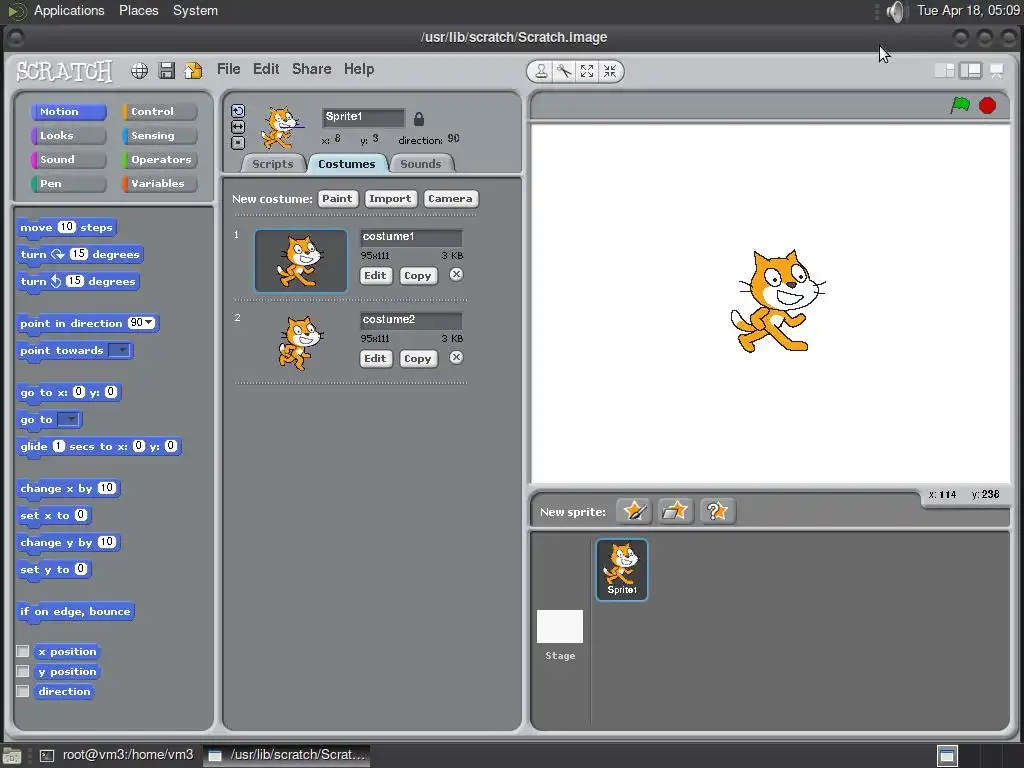Open the Help menu
The image size is (1024, 768).
click(359, 69)
